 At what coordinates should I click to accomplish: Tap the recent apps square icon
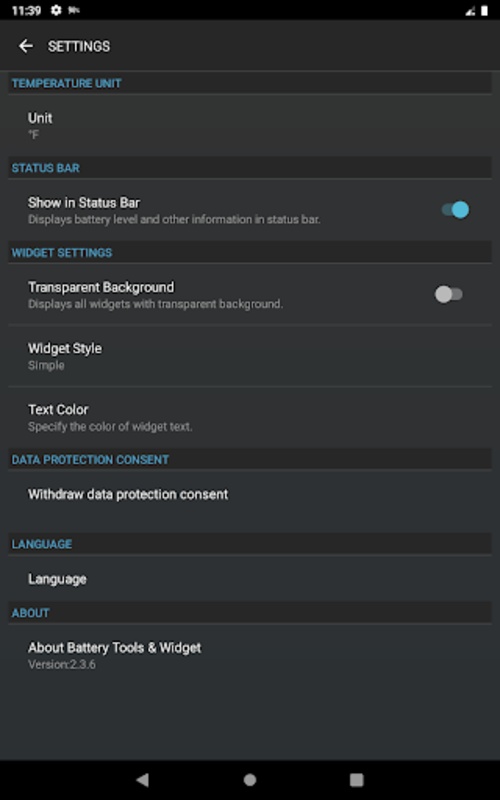[357, 780]
